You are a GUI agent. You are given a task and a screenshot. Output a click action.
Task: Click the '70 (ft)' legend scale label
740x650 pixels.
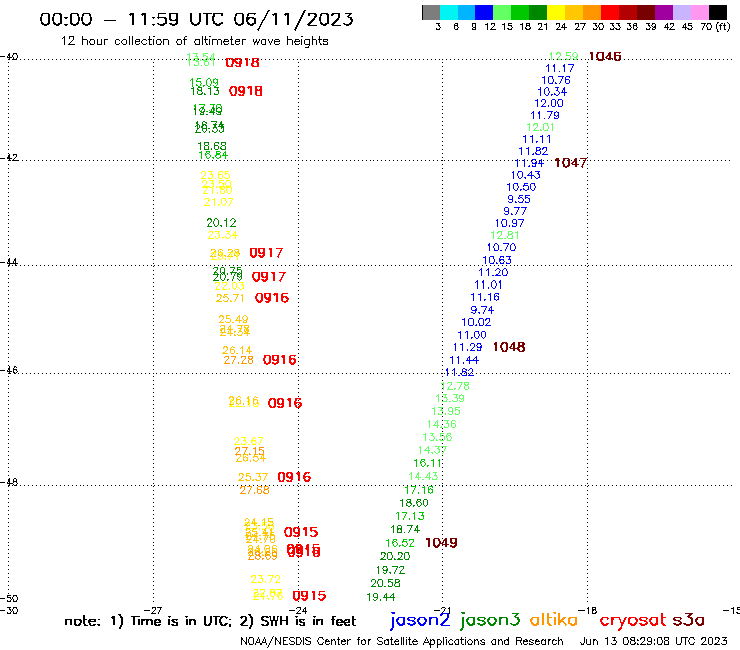click(x=715, y=26)
